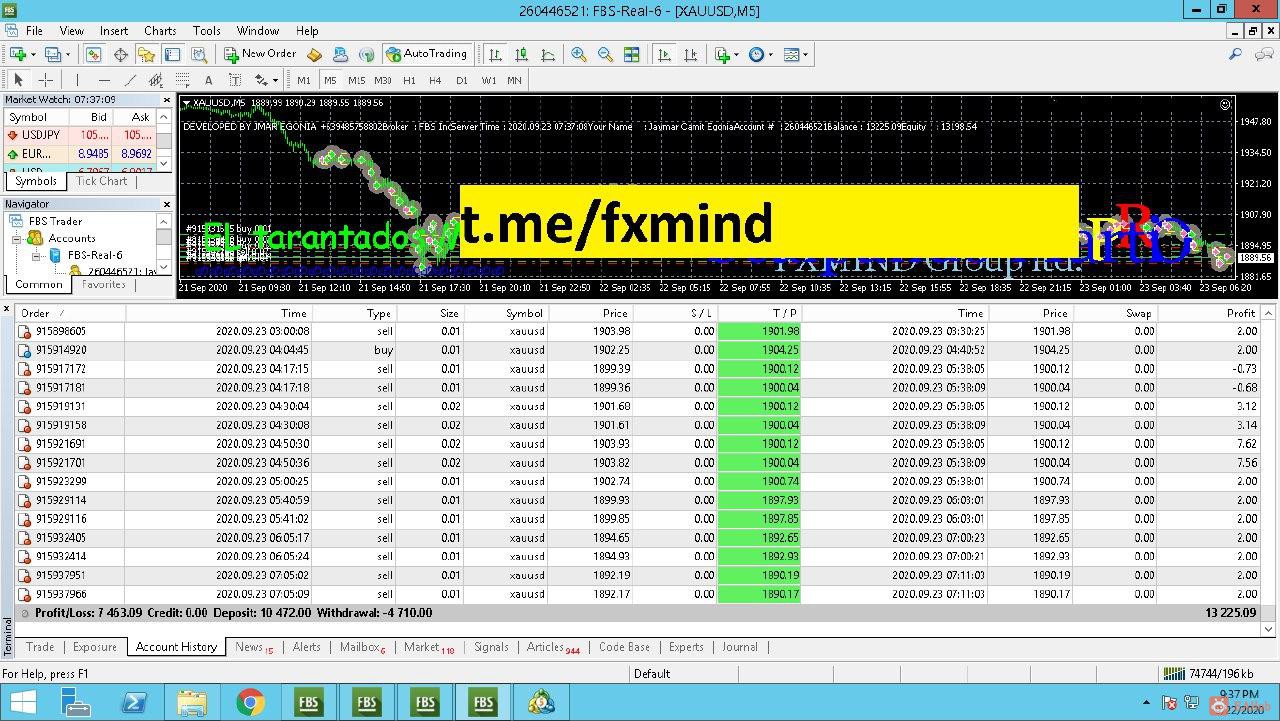Select the Text Label tool
The height and width of the screenshot is (721, 1280).
[235, 80]
